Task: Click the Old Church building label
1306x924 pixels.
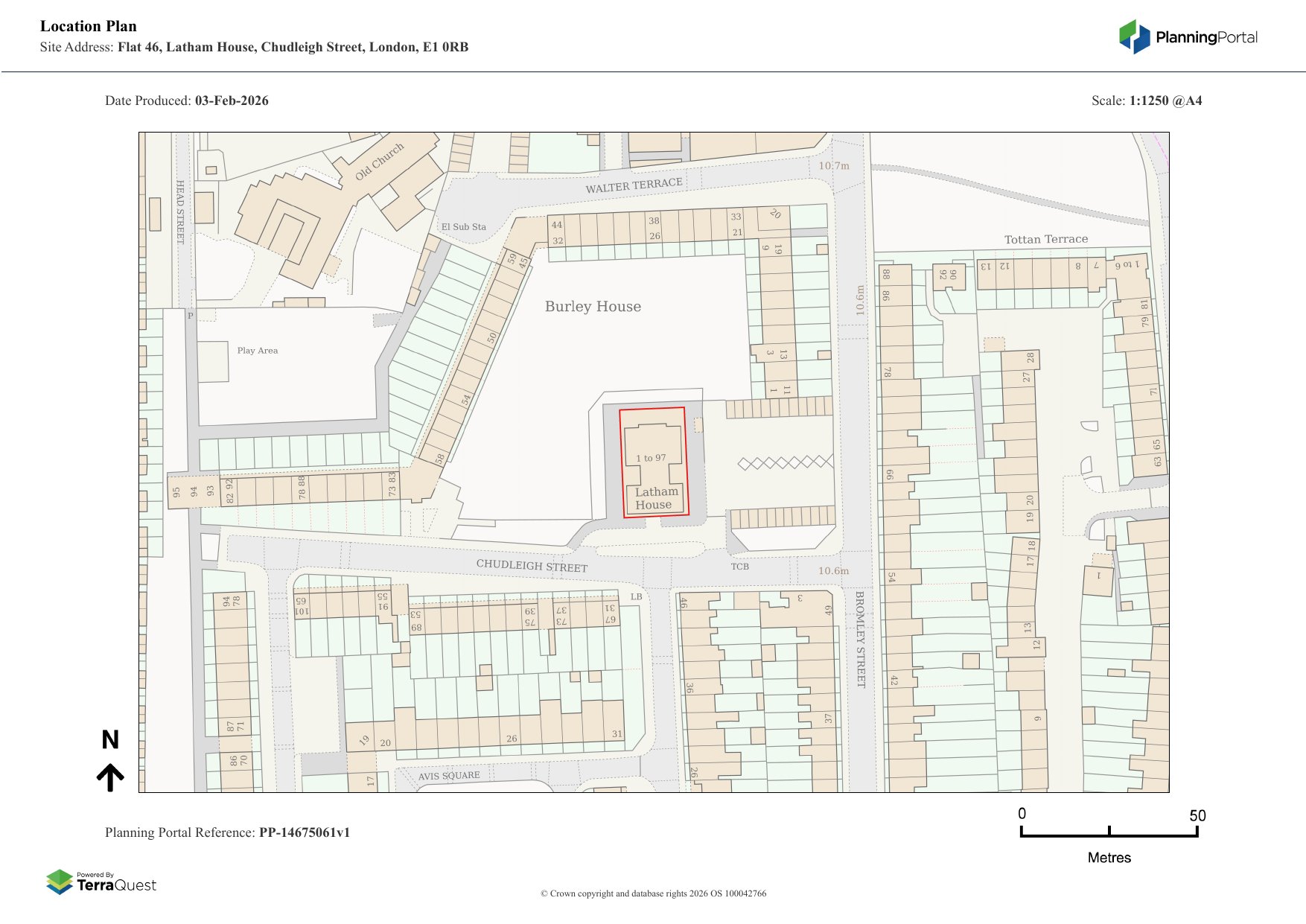Action: pos(379,162)
